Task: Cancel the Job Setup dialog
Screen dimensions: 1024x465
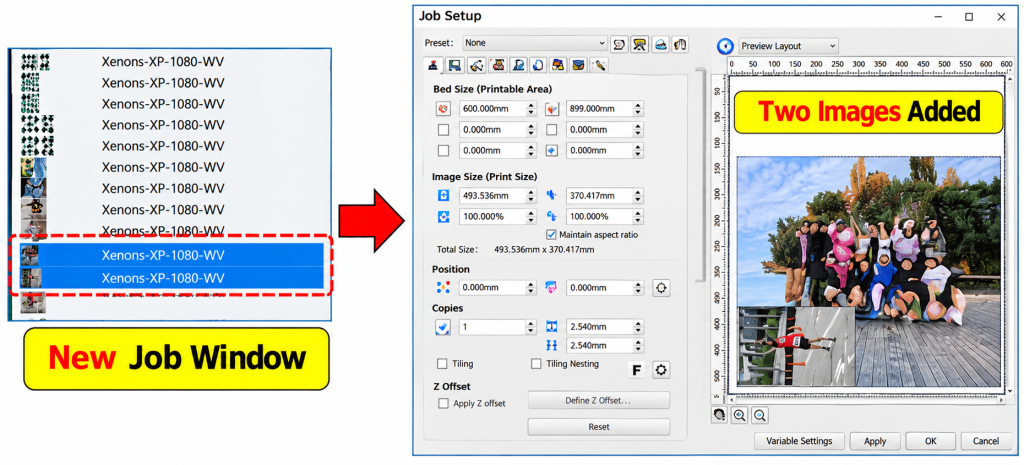Action: pos(985,441)
